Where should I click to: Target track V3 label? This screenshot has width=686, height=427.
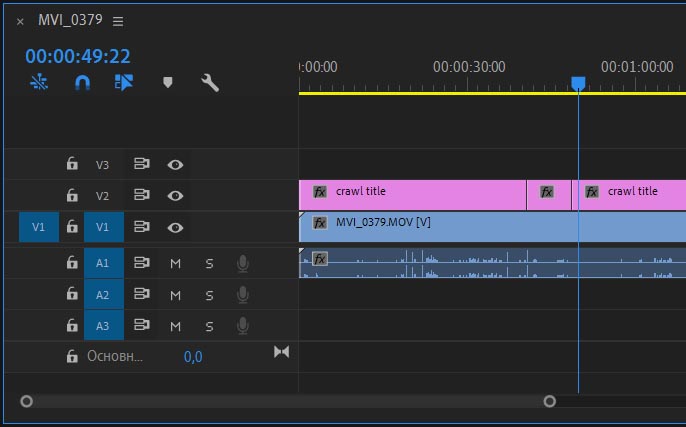102,165
